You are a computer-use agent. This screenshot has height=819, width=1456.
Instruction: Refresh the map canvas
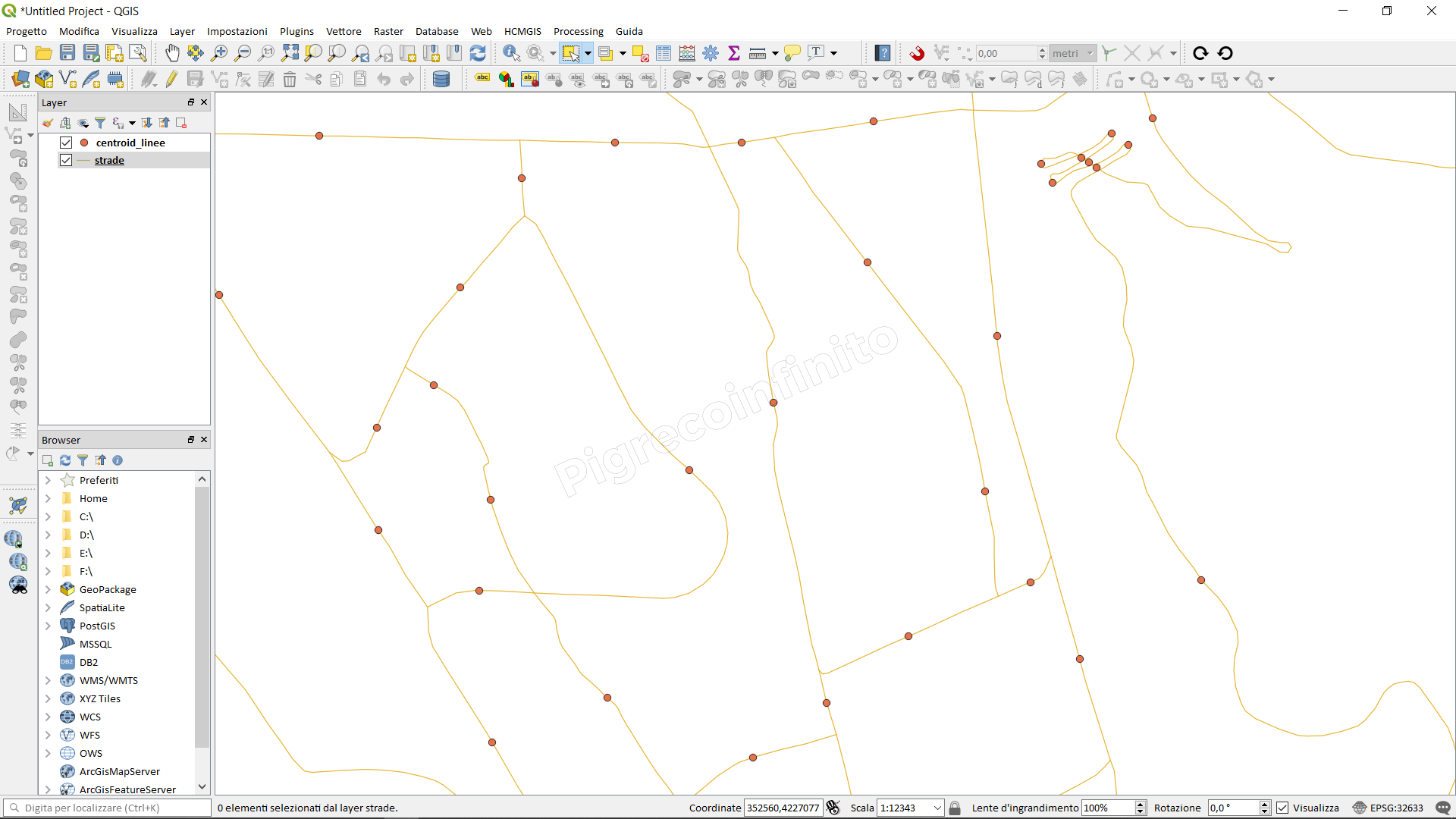[x=478, y=53]
